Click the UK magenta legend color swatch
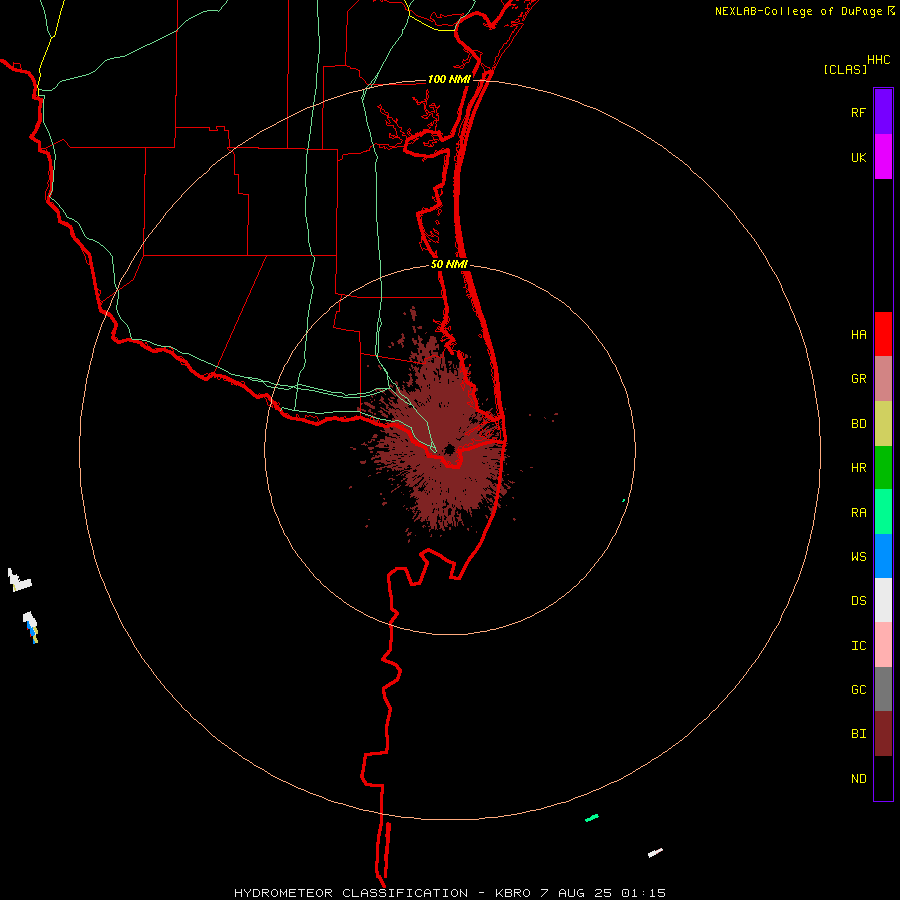Screen dimensions: 900x900 pyautogui.click(x=883, y=157)
